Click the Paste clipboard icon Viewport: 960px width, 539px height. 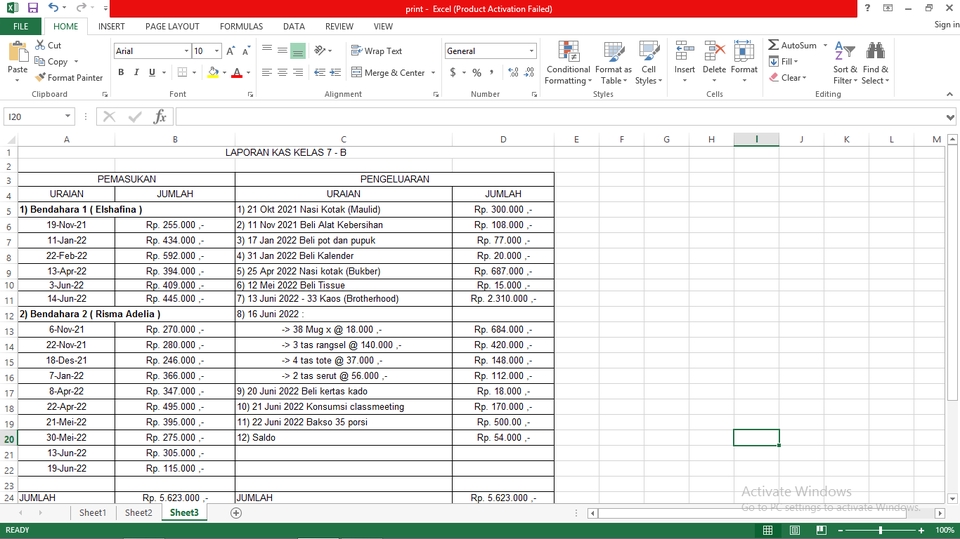tap(17, 52)
